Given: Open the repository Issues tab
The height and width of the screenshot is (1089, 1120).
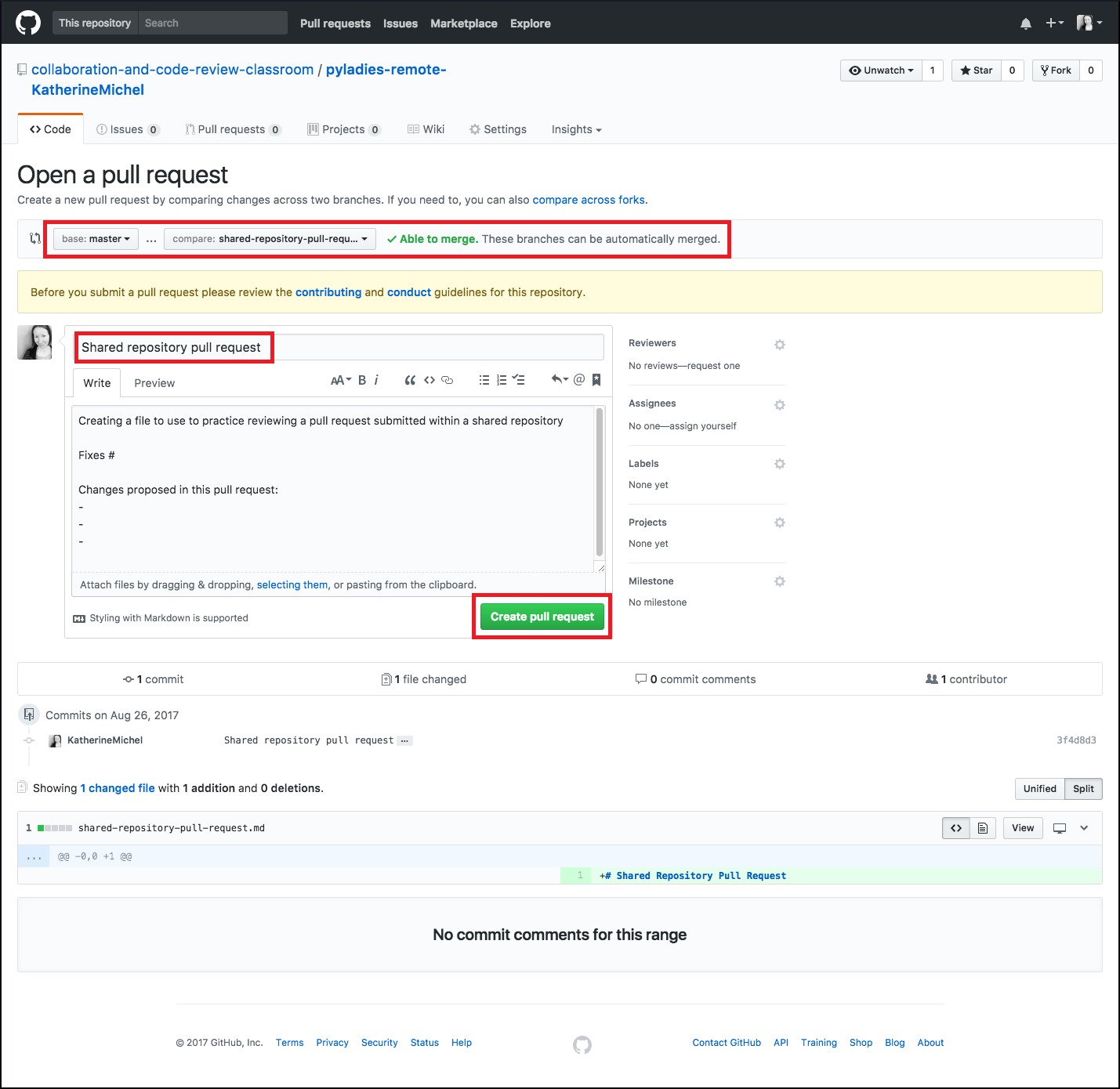Looking at the screenshot, I should (x=128, y=129).
